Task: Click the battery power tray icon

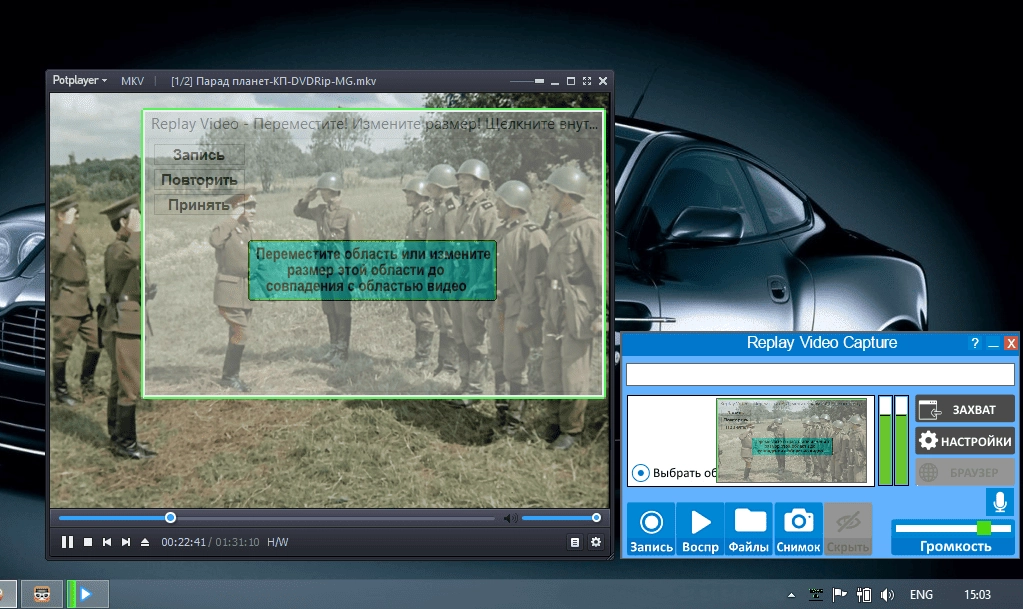Action: click(x=864, y=595)
